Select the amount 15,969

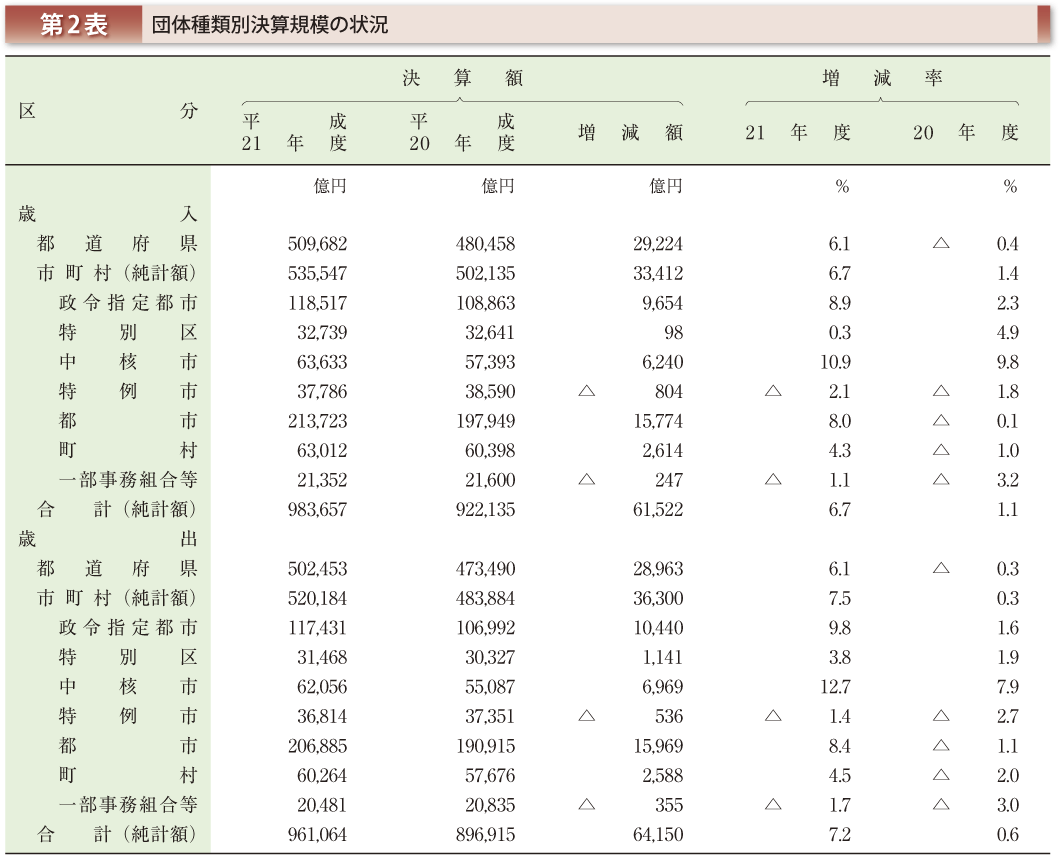pyautogui.click(x=658, y=746)
